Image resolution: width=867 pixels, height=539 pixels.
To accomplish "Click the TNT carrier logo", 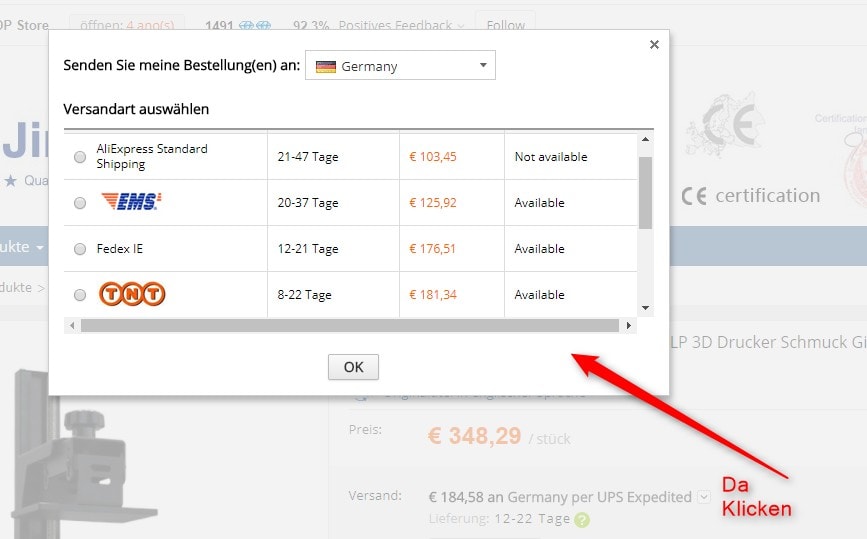I will point(131,295).
